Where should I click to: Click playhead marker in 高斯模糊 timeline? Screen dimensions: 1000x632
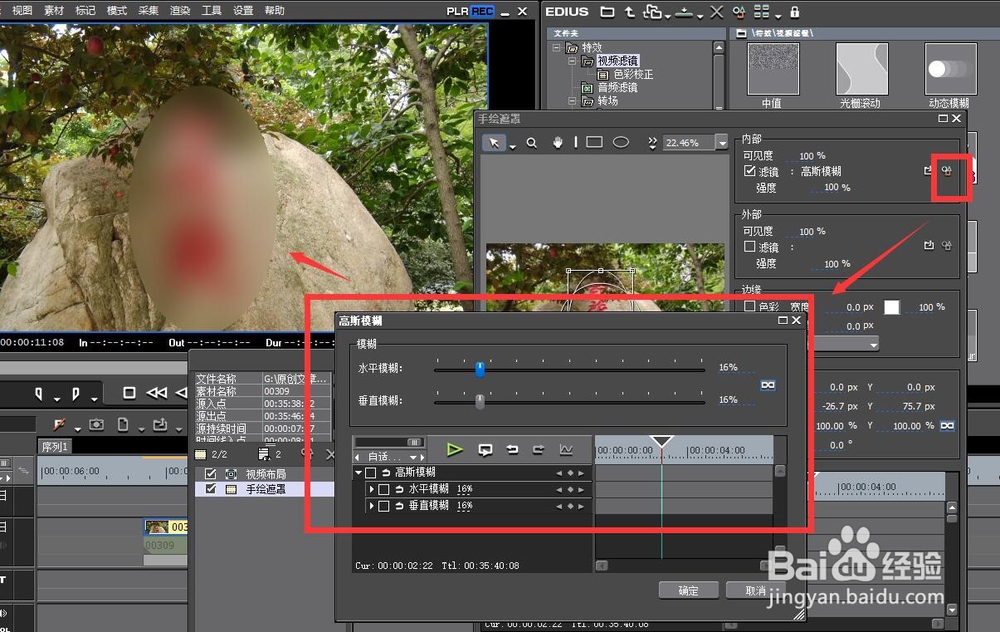[661, 441]
